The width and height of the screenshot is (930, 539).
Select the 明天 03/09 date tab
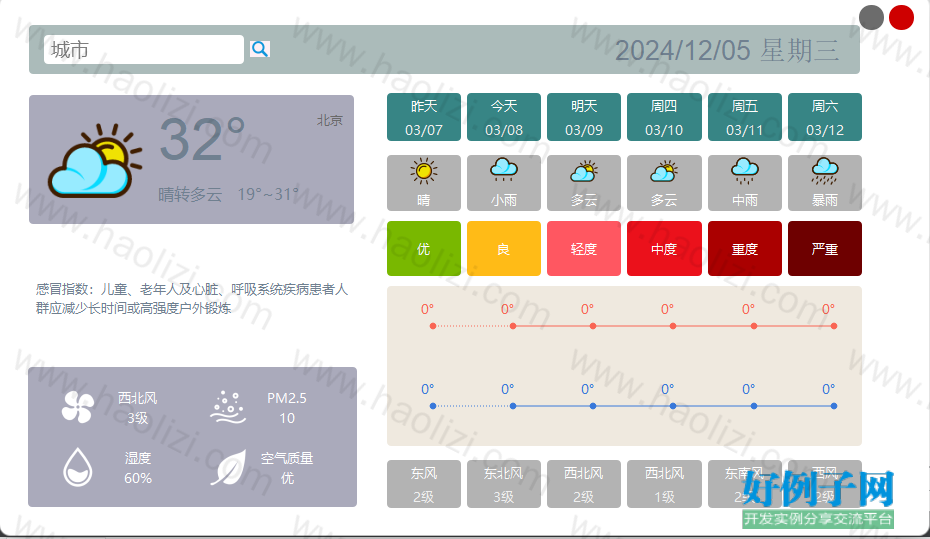tap(584, 117)
